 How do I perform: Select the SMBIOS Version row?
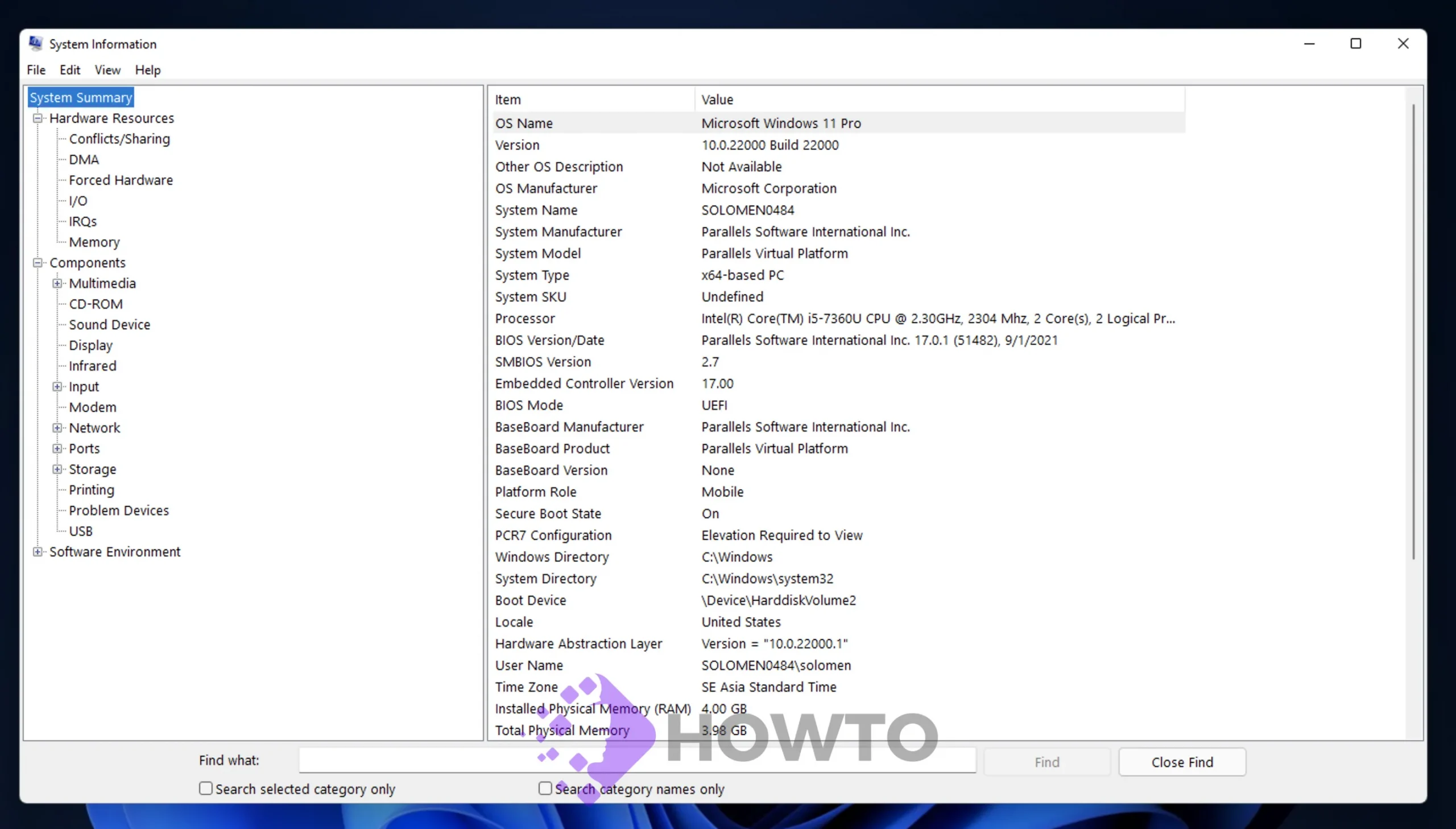(839, 361)
